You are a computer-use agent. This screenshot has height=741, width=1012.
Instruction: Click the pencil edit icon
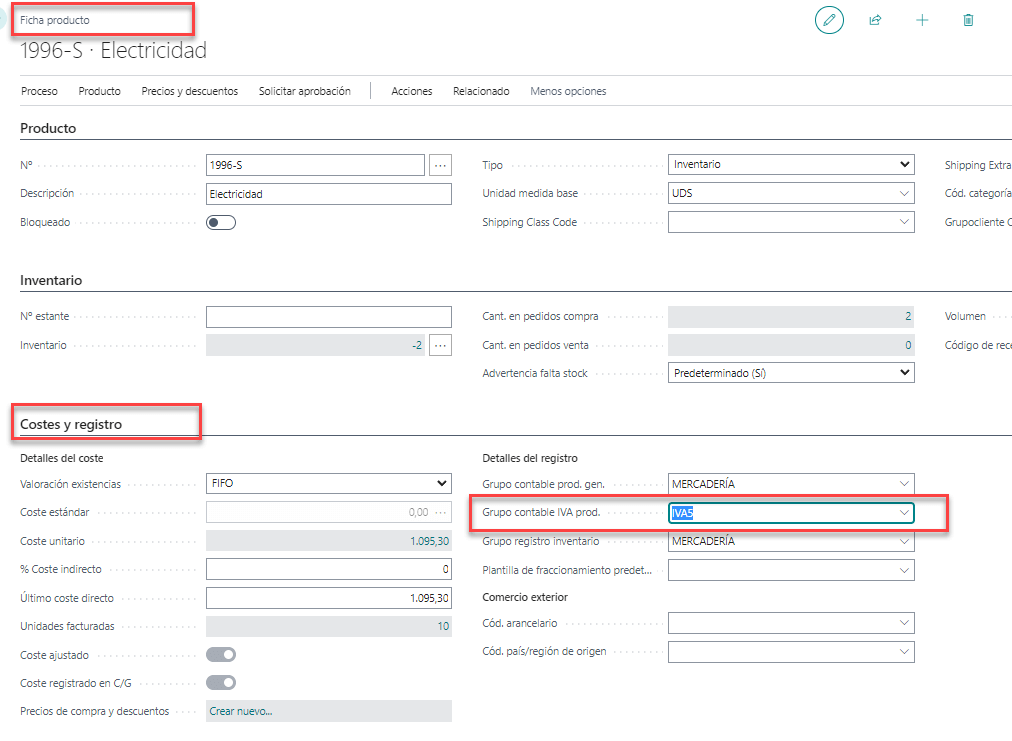[x=829, y=20]
